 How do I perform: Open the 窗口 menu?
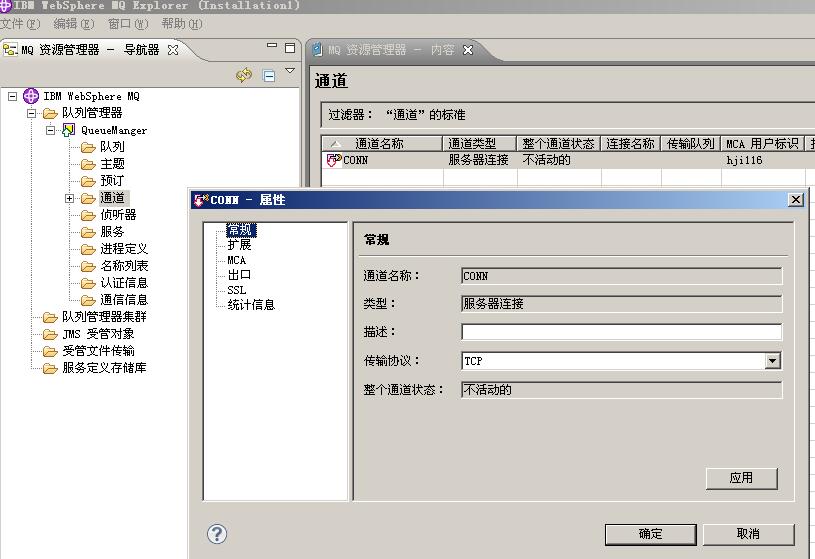click(x=128, y=24)
